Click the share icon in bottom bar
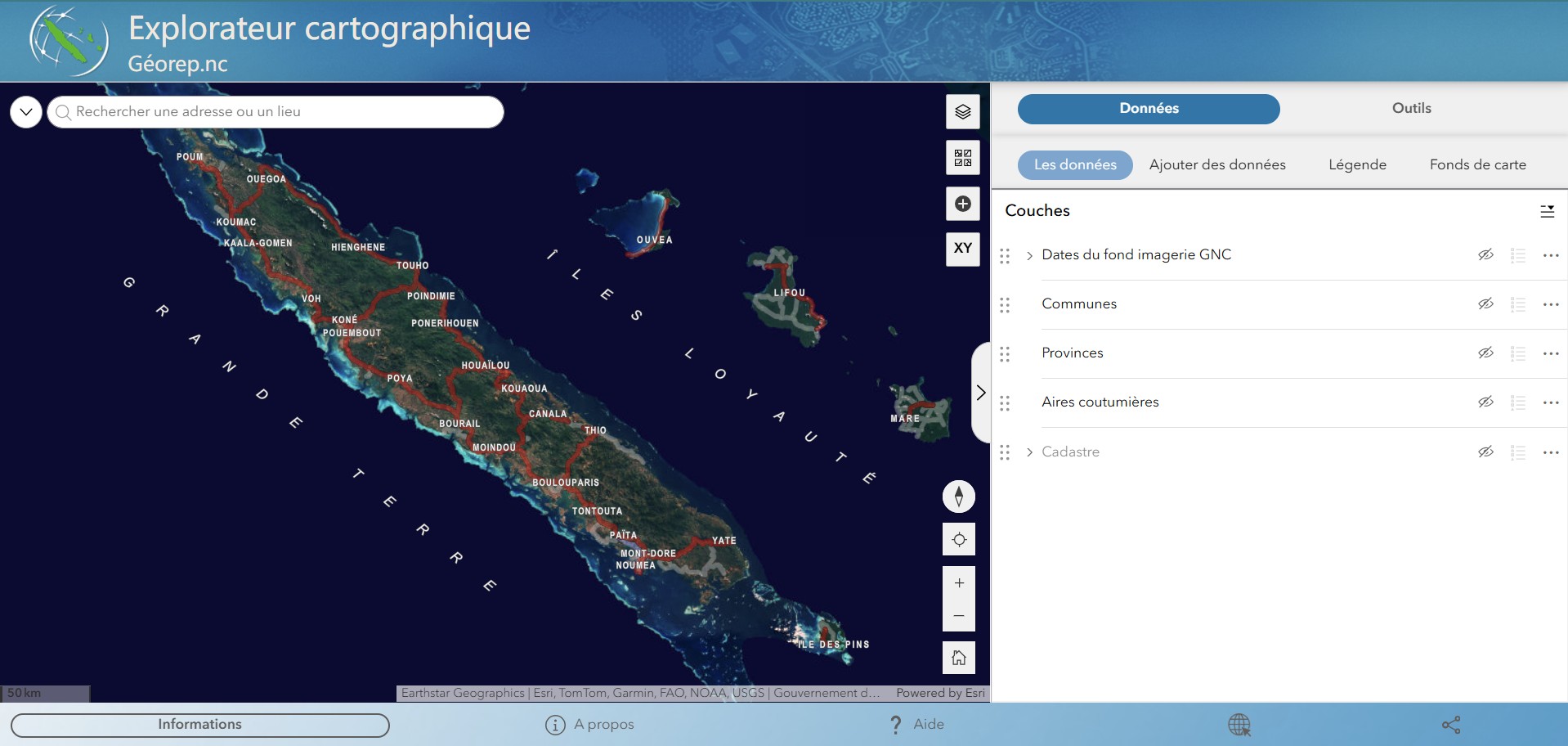The width and height of the screenshot is (1568, 746). click(1451, 725)
